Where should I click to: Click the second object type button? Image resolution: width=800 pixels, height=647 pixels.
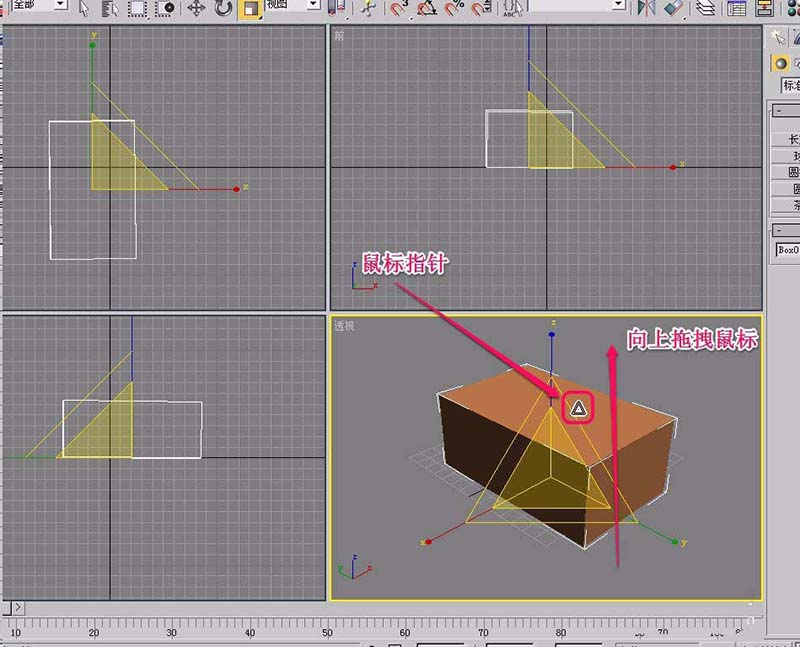tap(785, 156)
